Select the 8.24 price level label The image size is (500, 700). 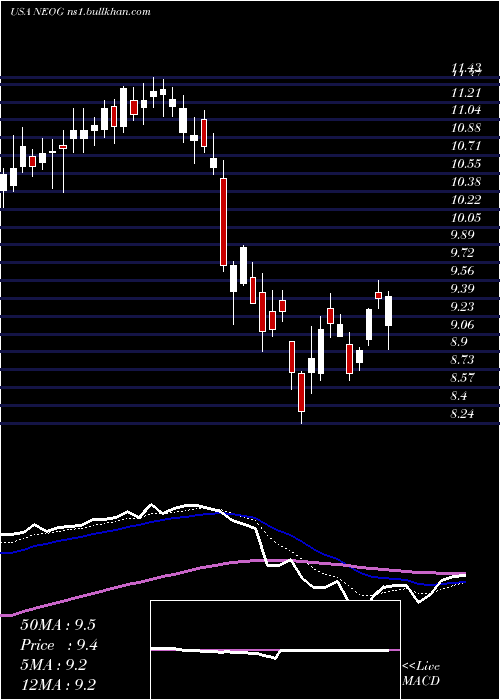(x=463, y=413)
